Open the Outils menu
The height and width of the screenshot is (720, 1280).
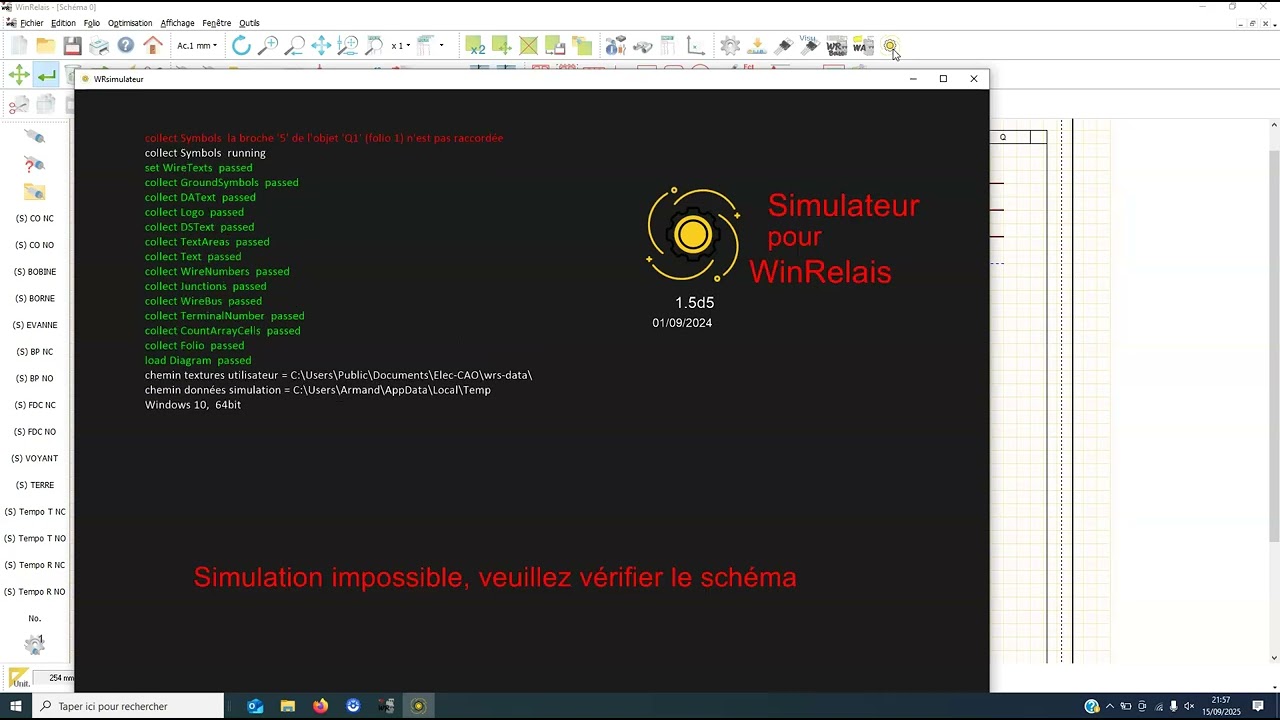click(x=249, y=23)
